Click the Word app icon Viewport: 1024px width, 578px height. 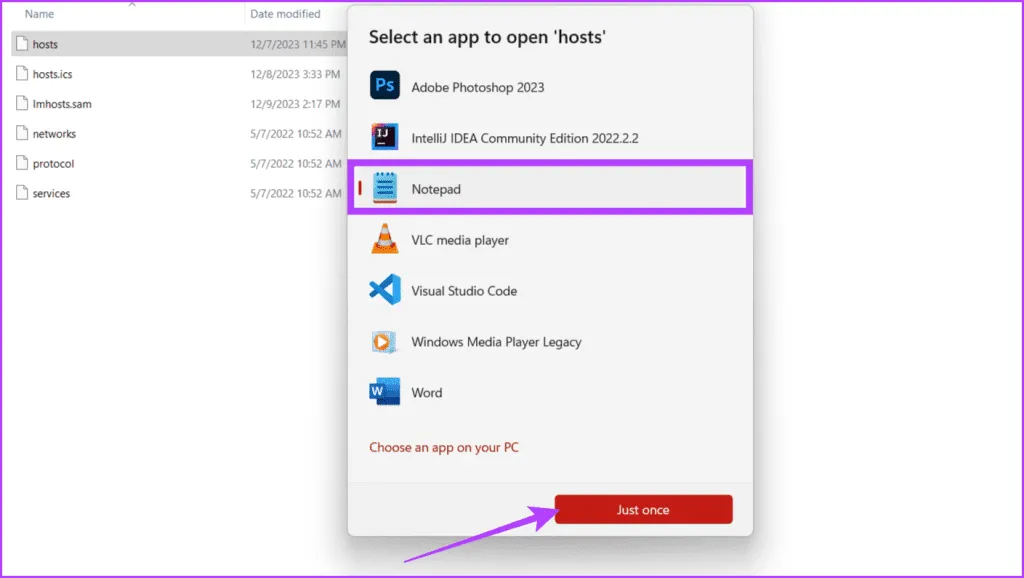tap(385, 393)
